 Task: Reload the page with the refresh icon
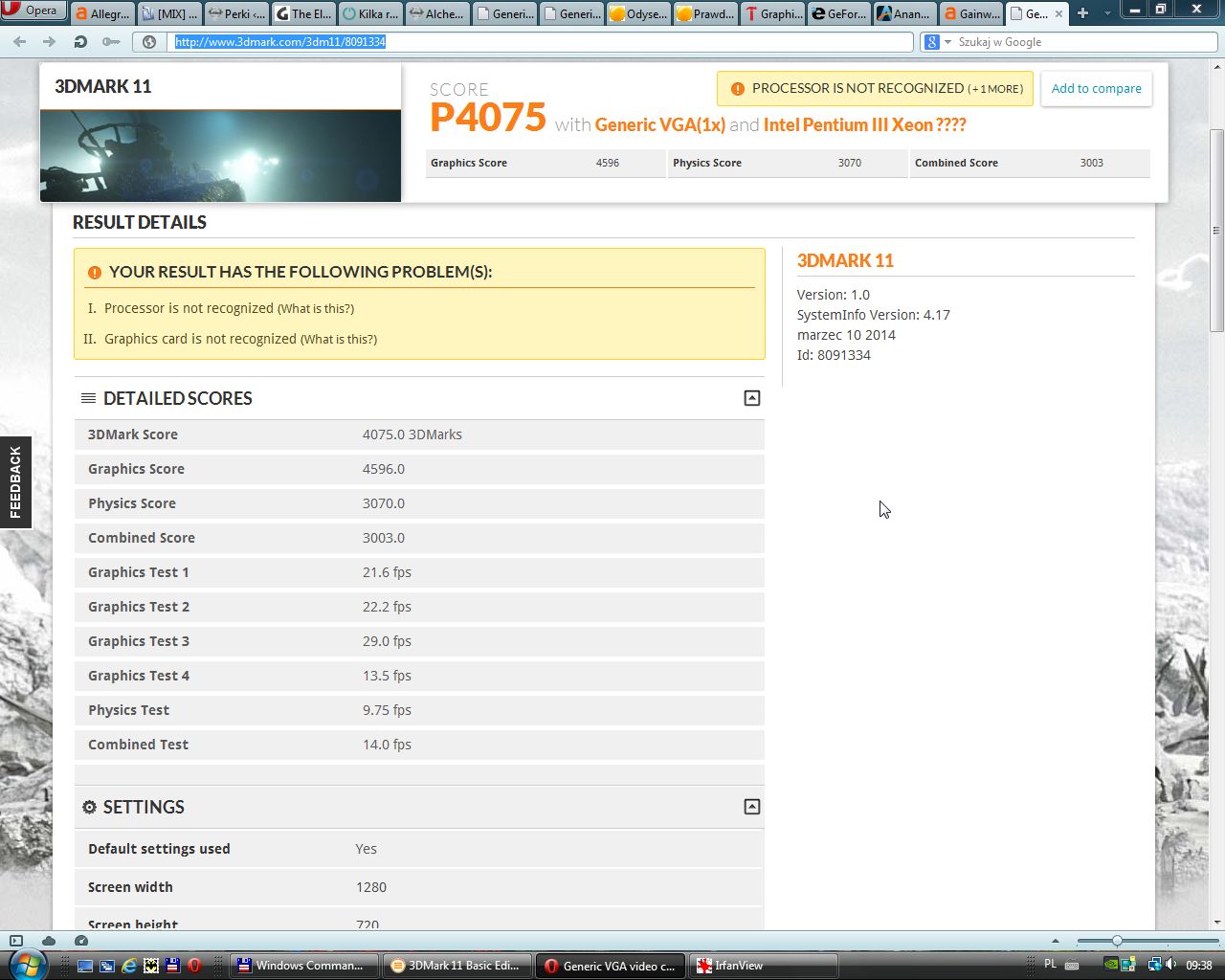point(80,42)
